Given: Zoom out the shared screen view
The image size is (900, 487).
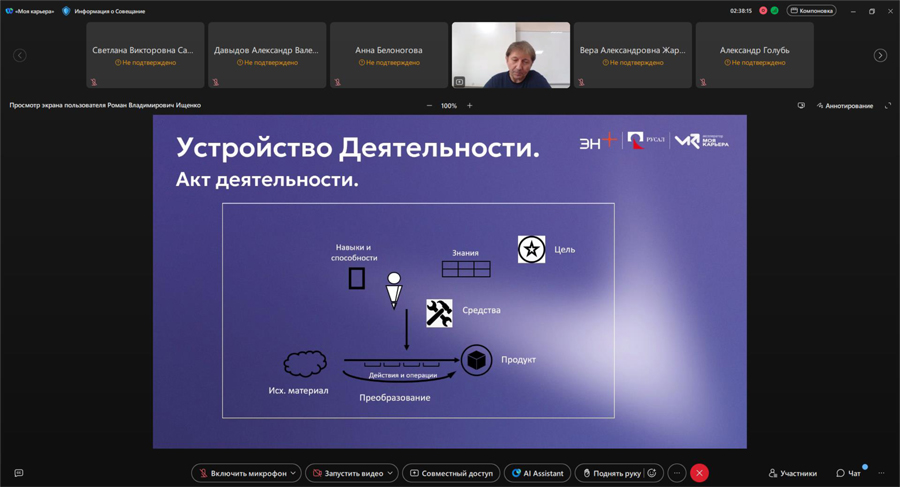Looking at the screenshot, I should pos(429,105).
